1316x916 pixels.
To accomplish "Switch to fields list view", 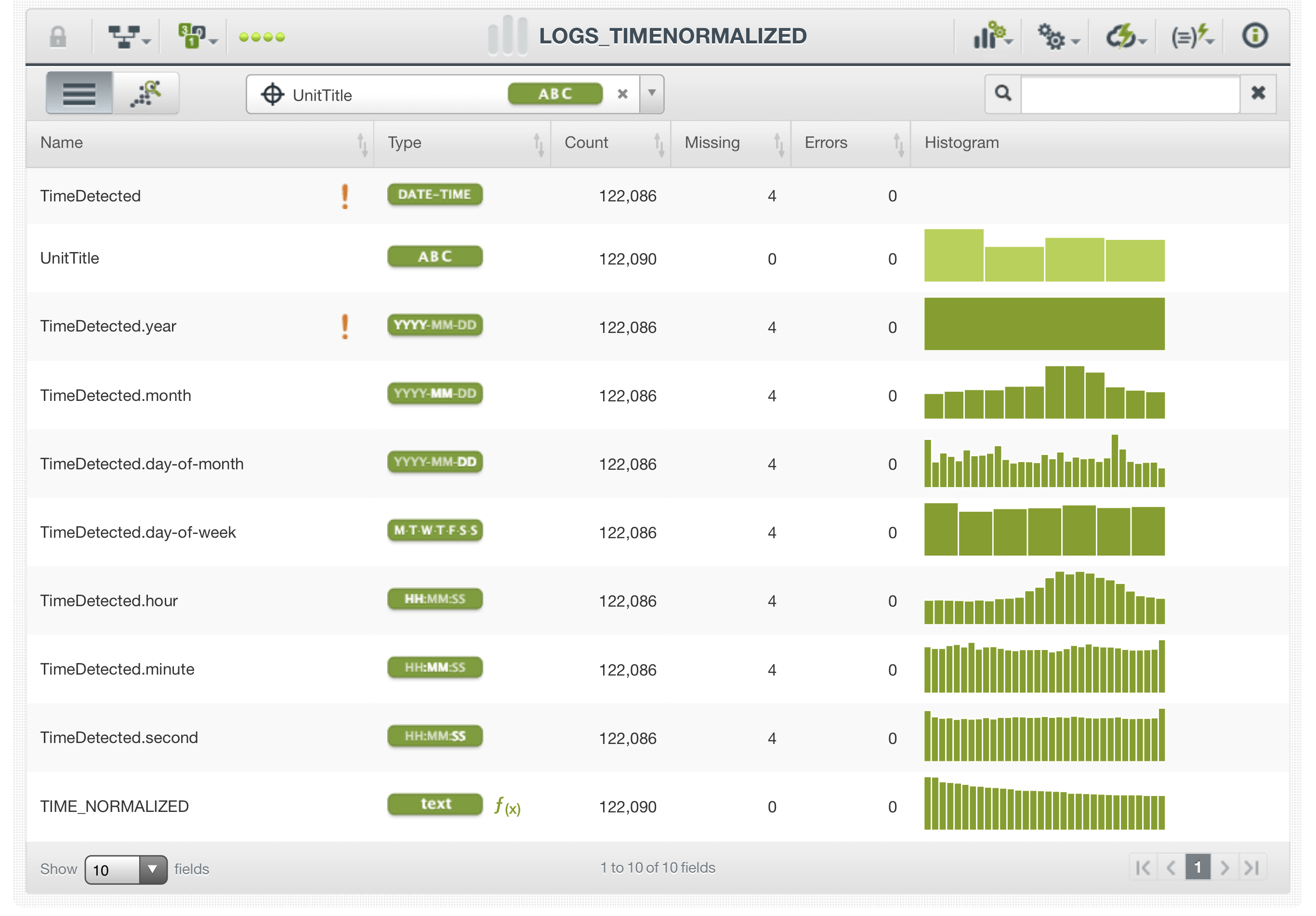I will (79, 93).
